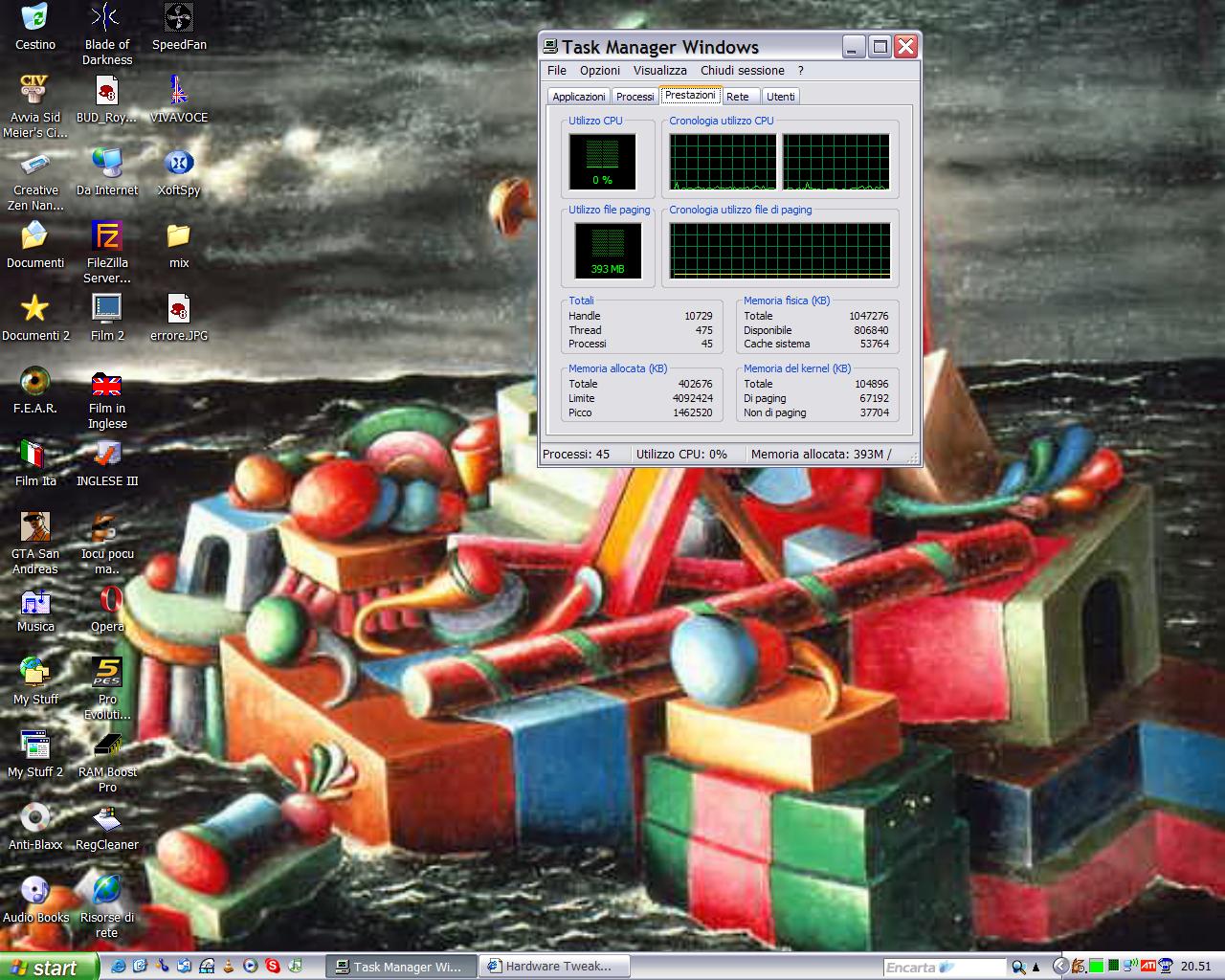
Task: Open the Opzioni menu
Action: click(x=600, y=70)
